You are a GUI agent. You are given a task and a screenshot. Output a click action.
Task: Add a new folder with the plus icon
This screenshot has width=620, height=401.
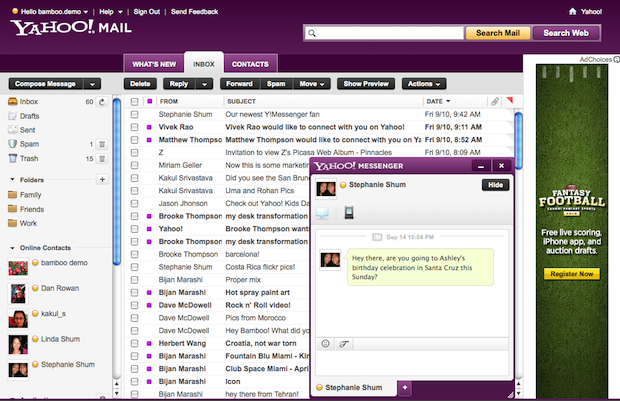[x=102, y=179]
